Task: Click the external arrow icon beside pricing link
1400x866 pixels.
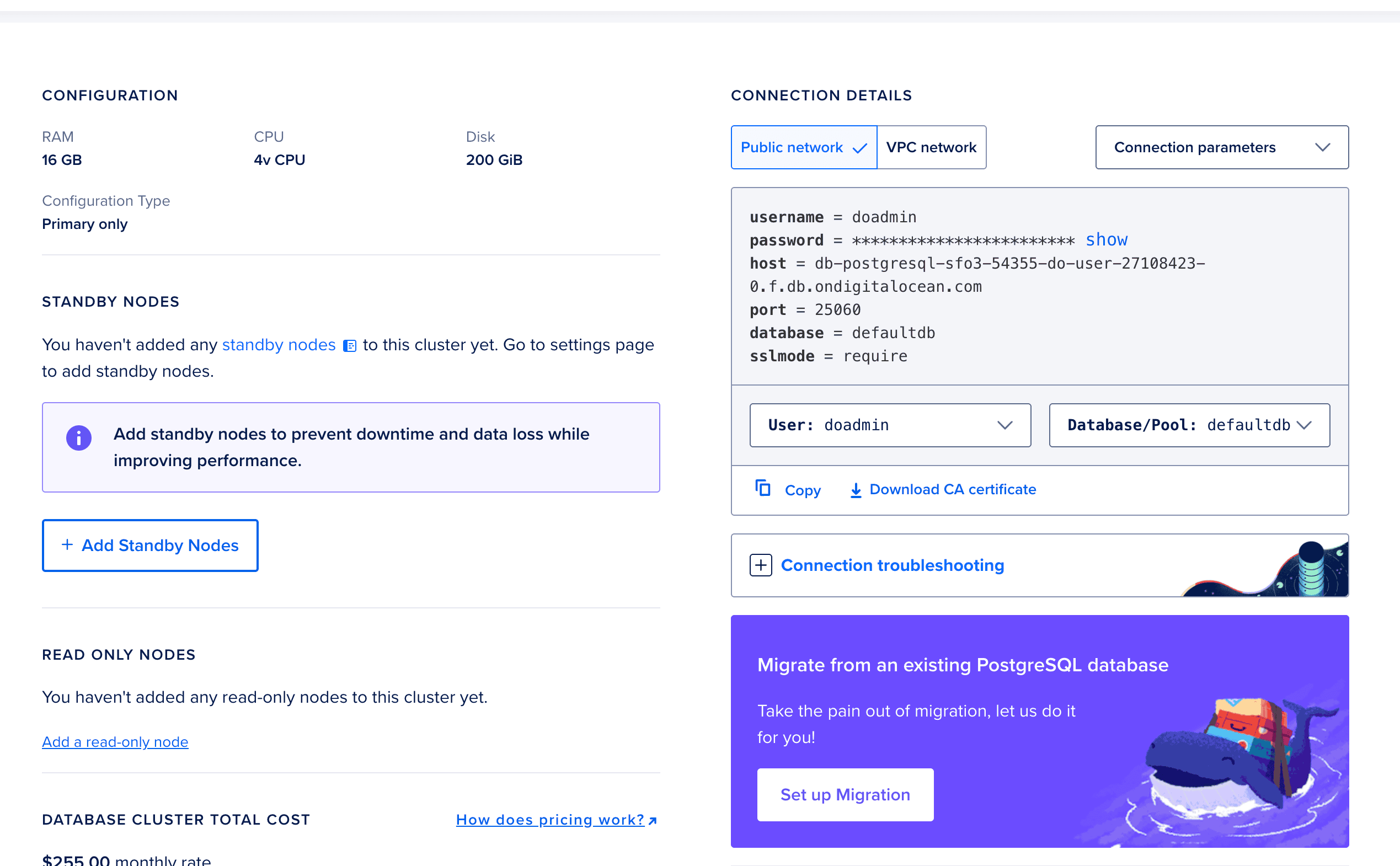Action: pyautogui.click(x=653, y=821)
